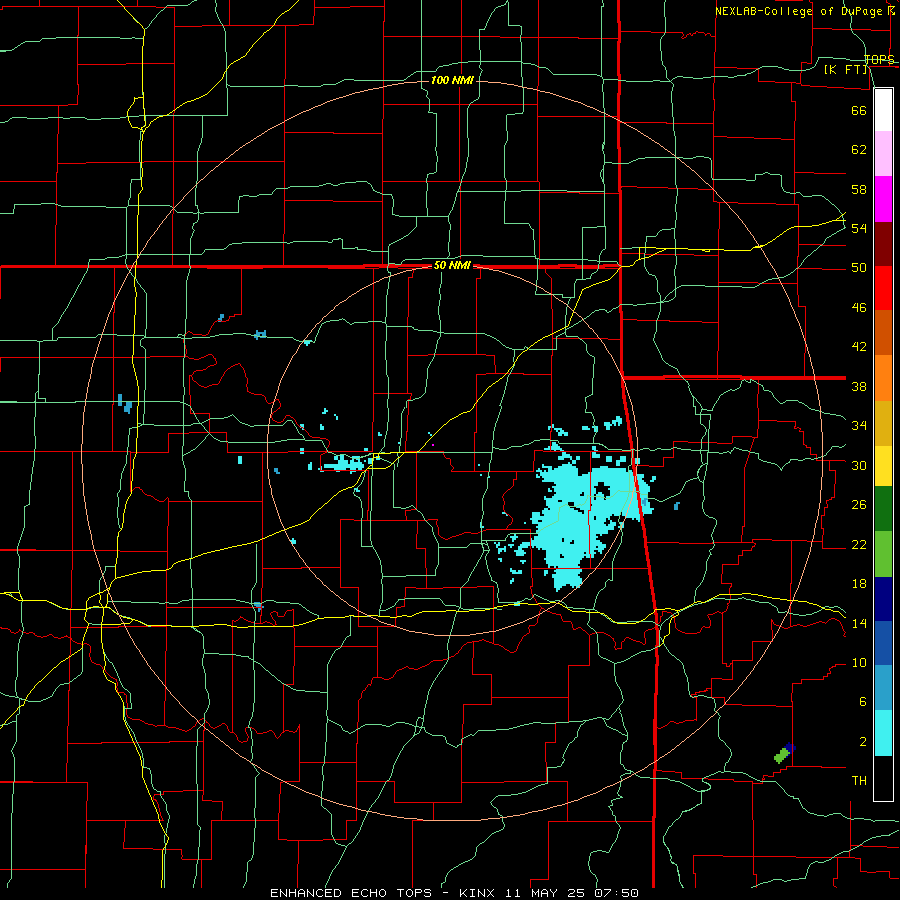Click the legend value "46"
The height and width of the screenshot is (900, 900).
[x=859, y=308]
